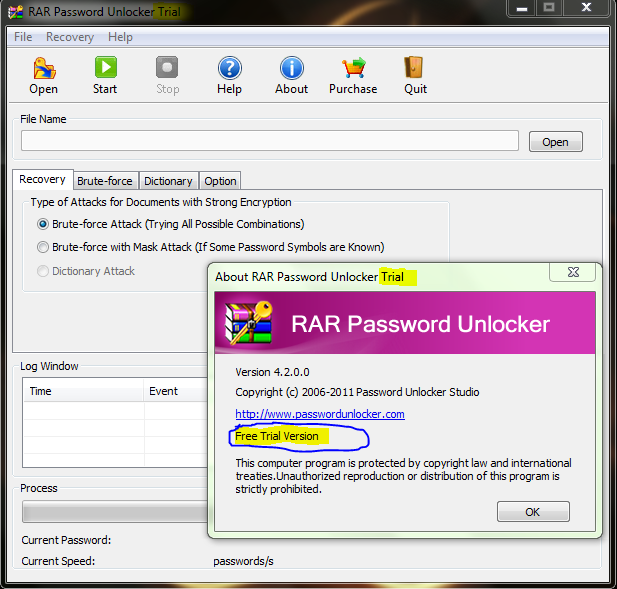Click the Open folder toolbar icon
The image size is (617, 589).
[44, 68]
